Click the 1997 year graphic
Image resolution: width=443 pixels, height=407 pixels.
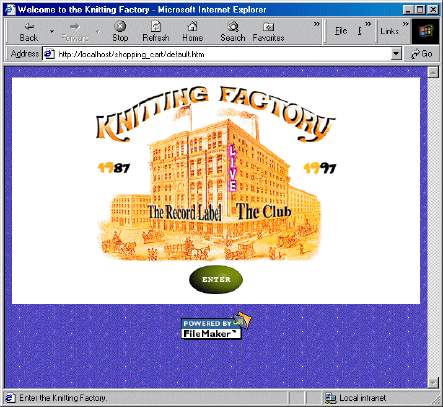(320, 168)
